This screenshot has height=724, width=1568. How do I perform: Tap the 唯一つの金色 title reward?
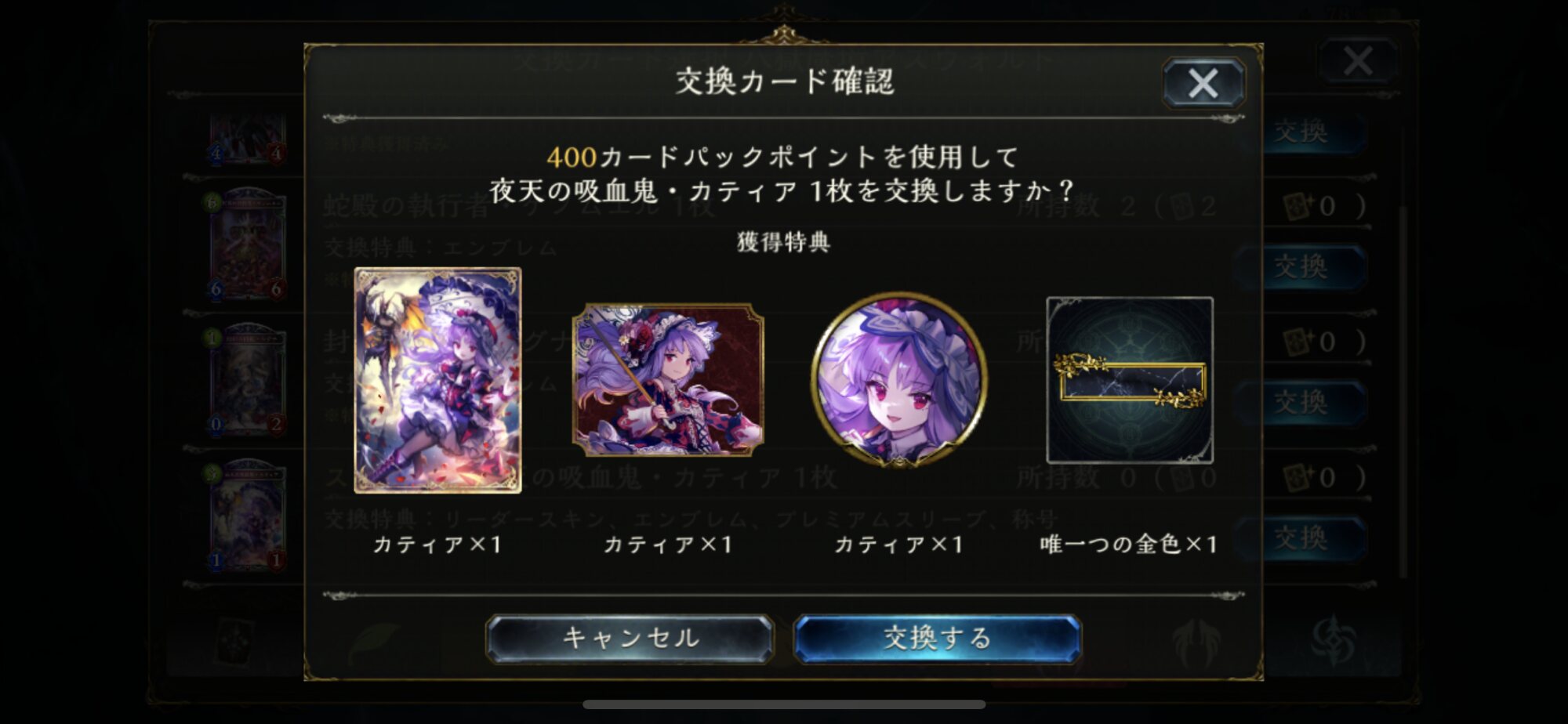1130,380
